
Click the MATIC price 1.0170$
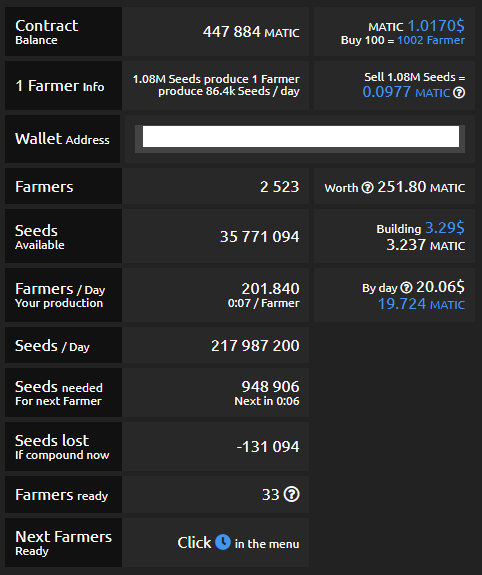tap(436, 26)
